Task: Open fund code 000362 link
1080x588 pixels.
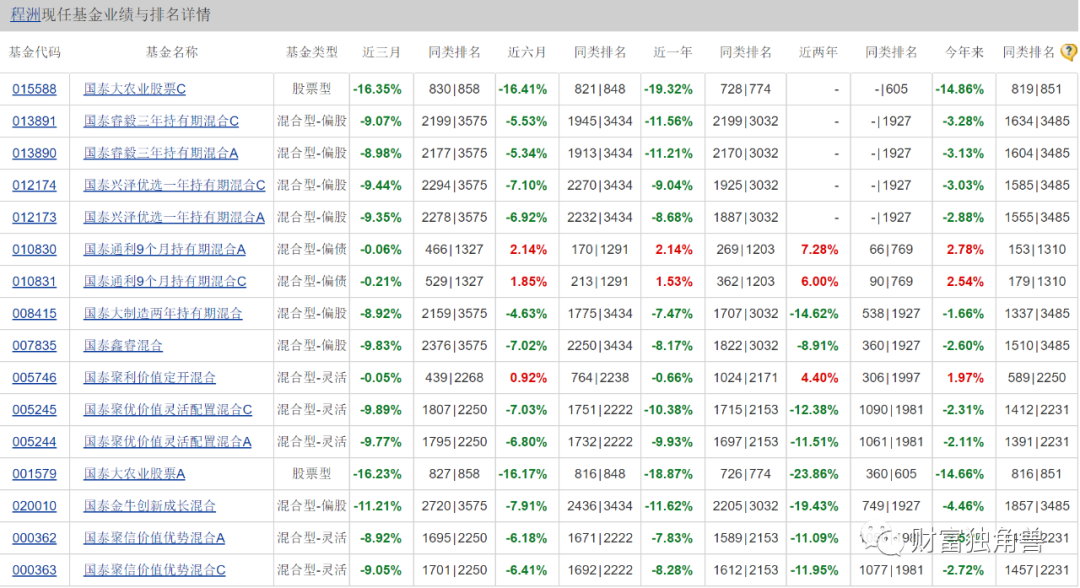Action: pos(34,538)
